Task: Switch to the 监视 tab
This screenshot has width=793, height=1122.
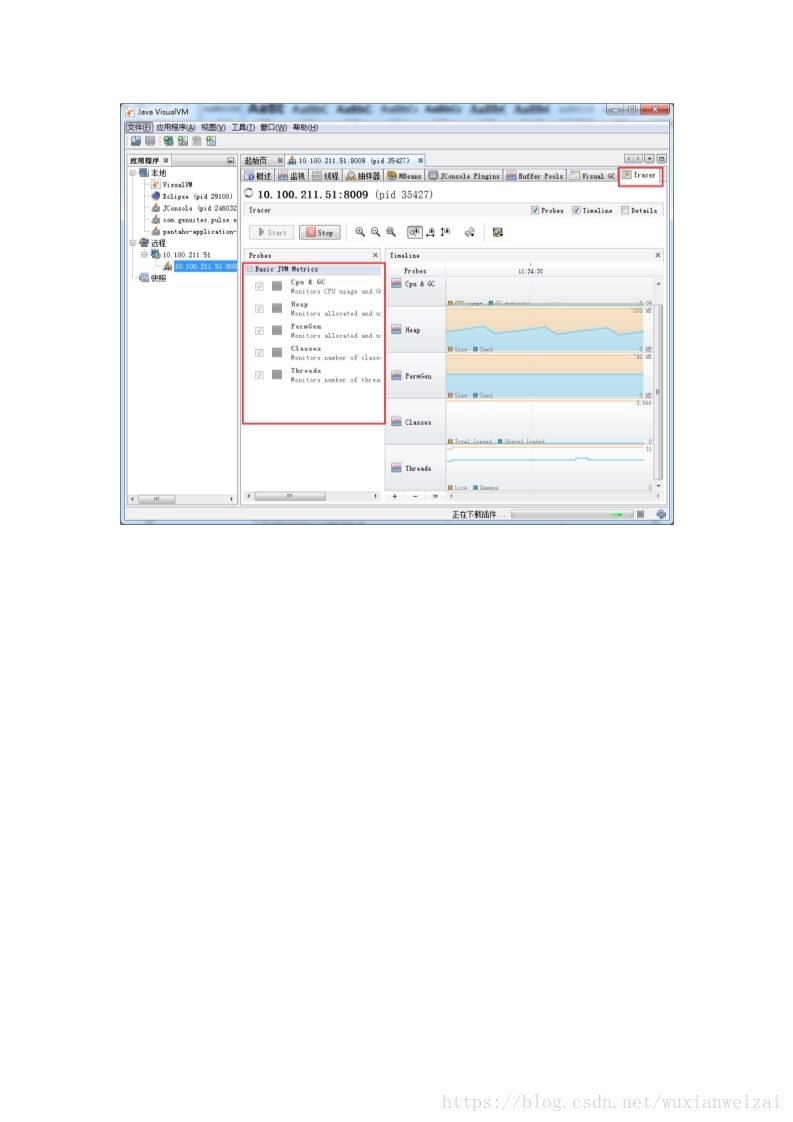Action: [x=292, y=175]
